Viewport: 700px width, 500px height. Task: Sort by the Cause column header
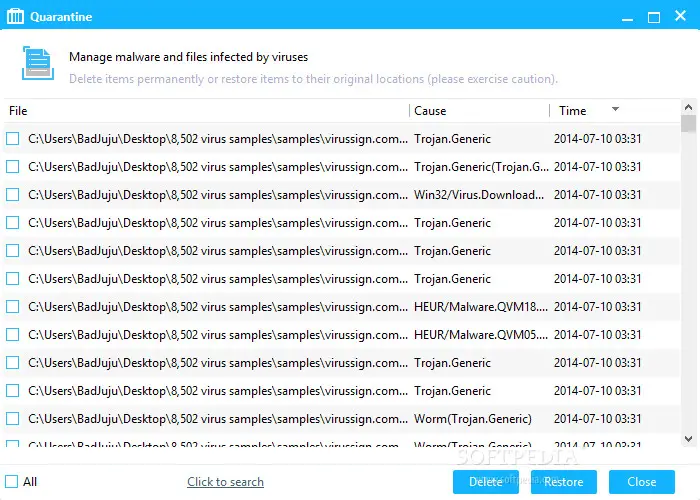(x=430, y=111)
